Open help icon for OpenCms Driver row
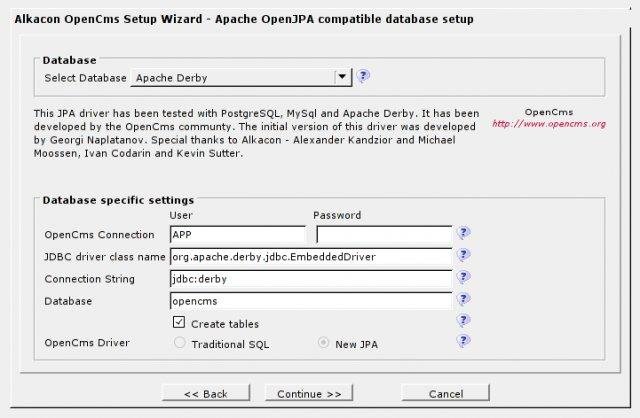The image size is (640, 418). coord(463,341)
